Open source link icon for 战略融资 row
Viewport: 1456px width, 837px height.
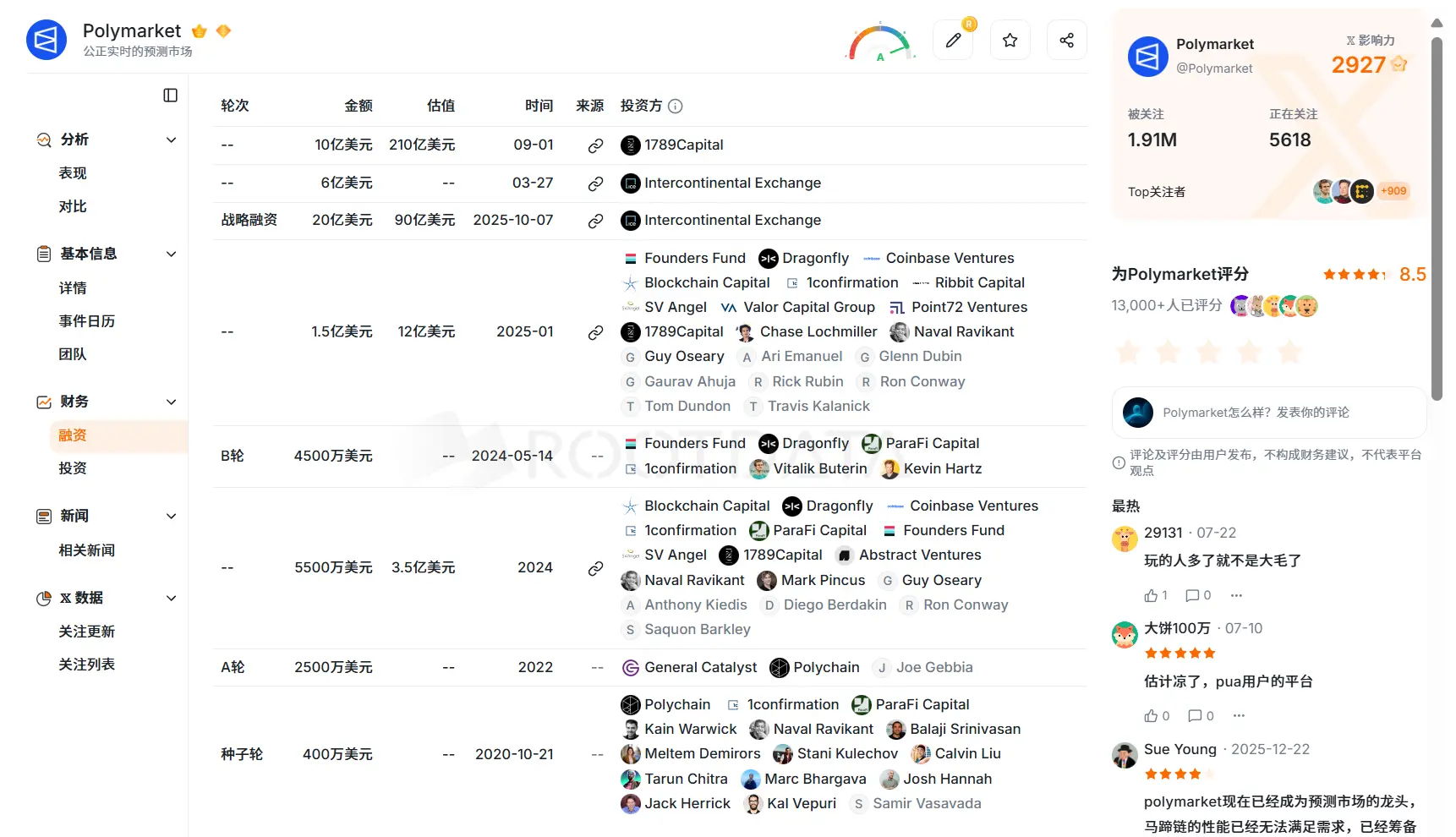[x=595, y=221]
